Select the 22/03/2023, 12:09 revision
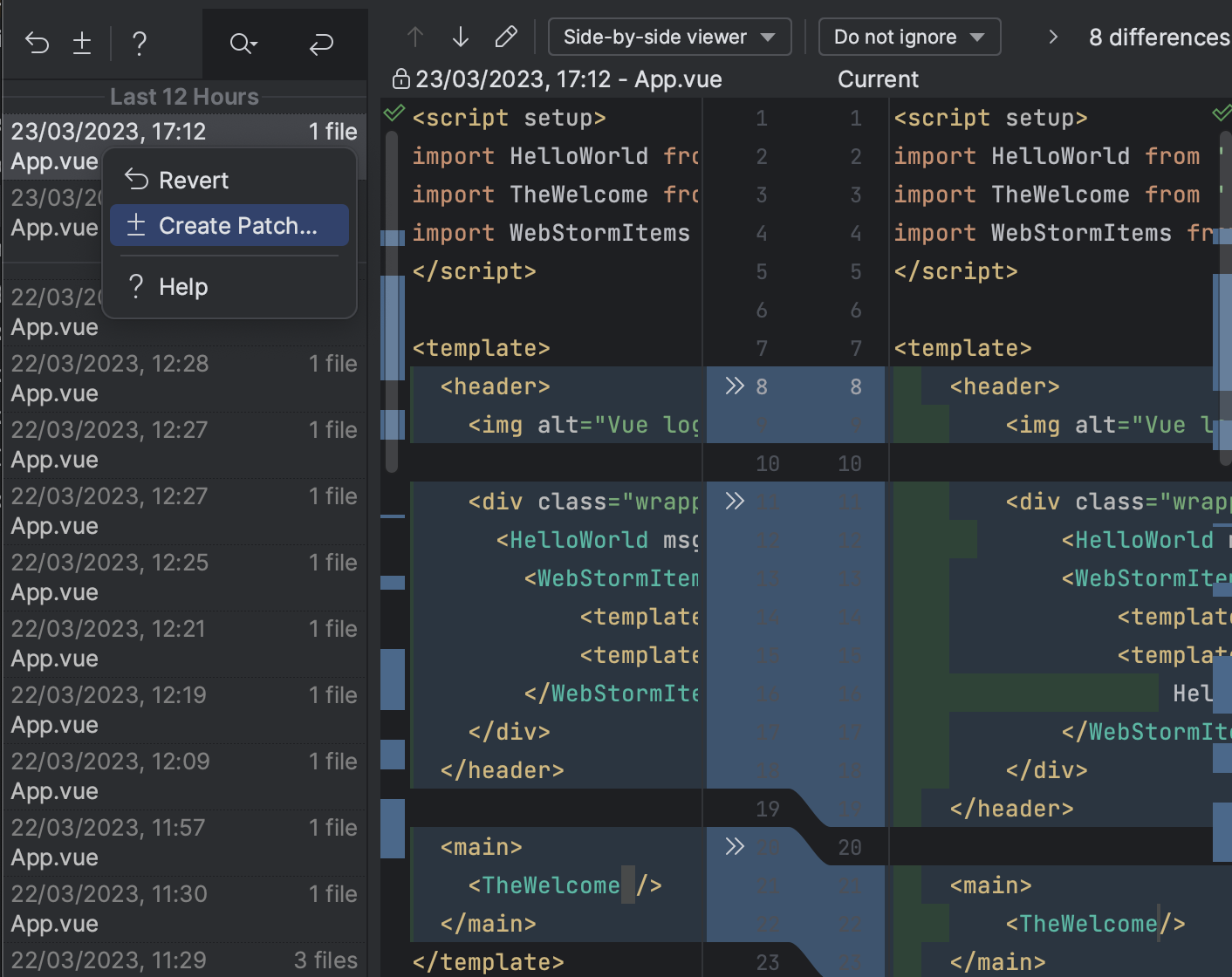The width and height of the screenshot is (1232, 977). point(184,776)
